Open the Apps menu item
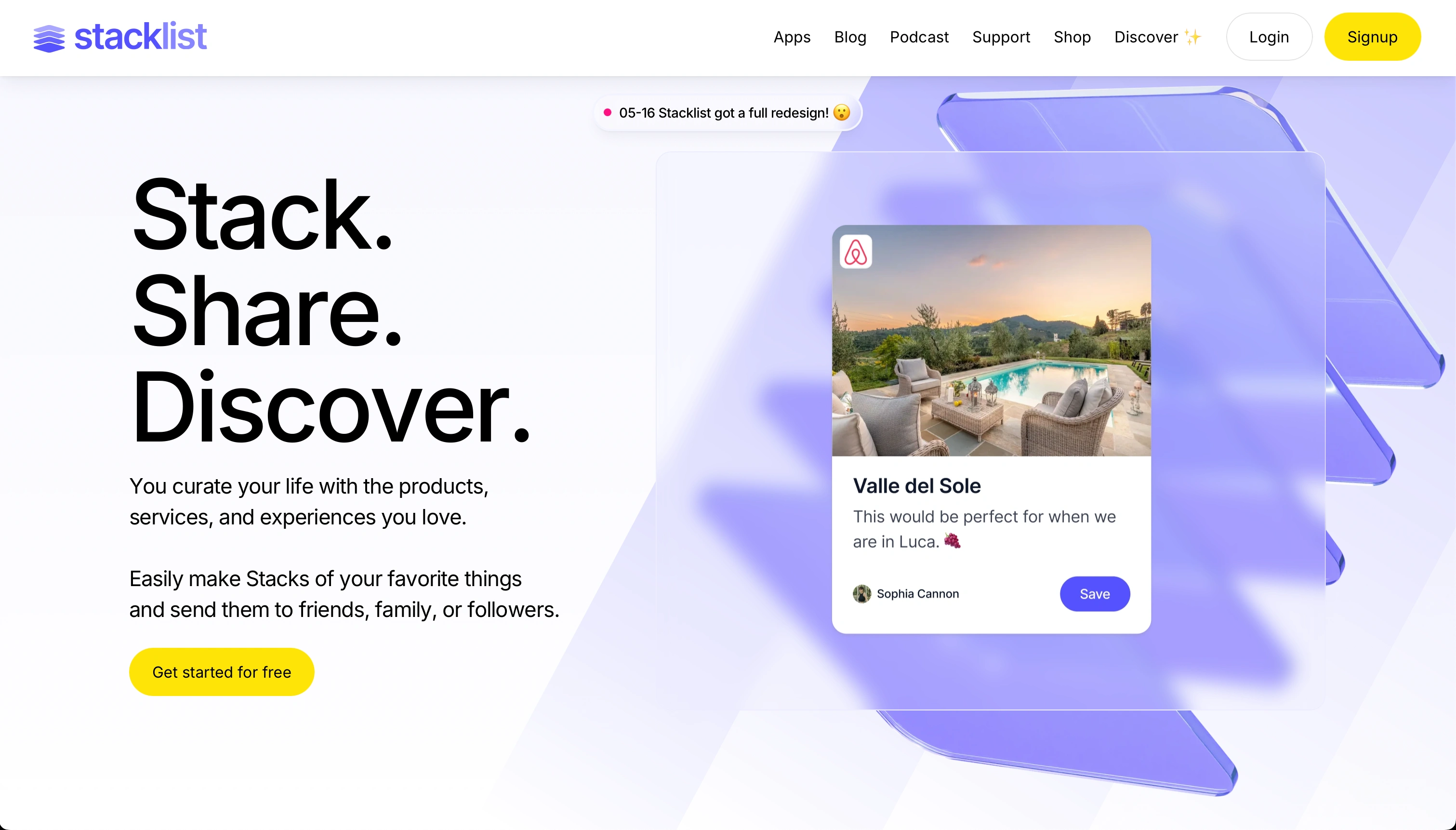Viewport: 1456px width, 830px height. [792, 37]
